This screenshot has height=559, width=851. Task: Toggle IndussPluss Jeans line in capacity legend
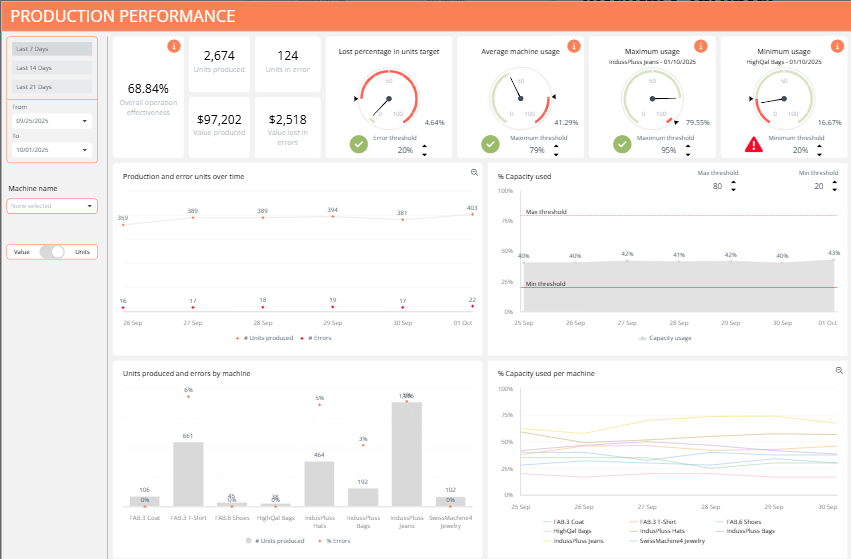(x=575, y=540)
